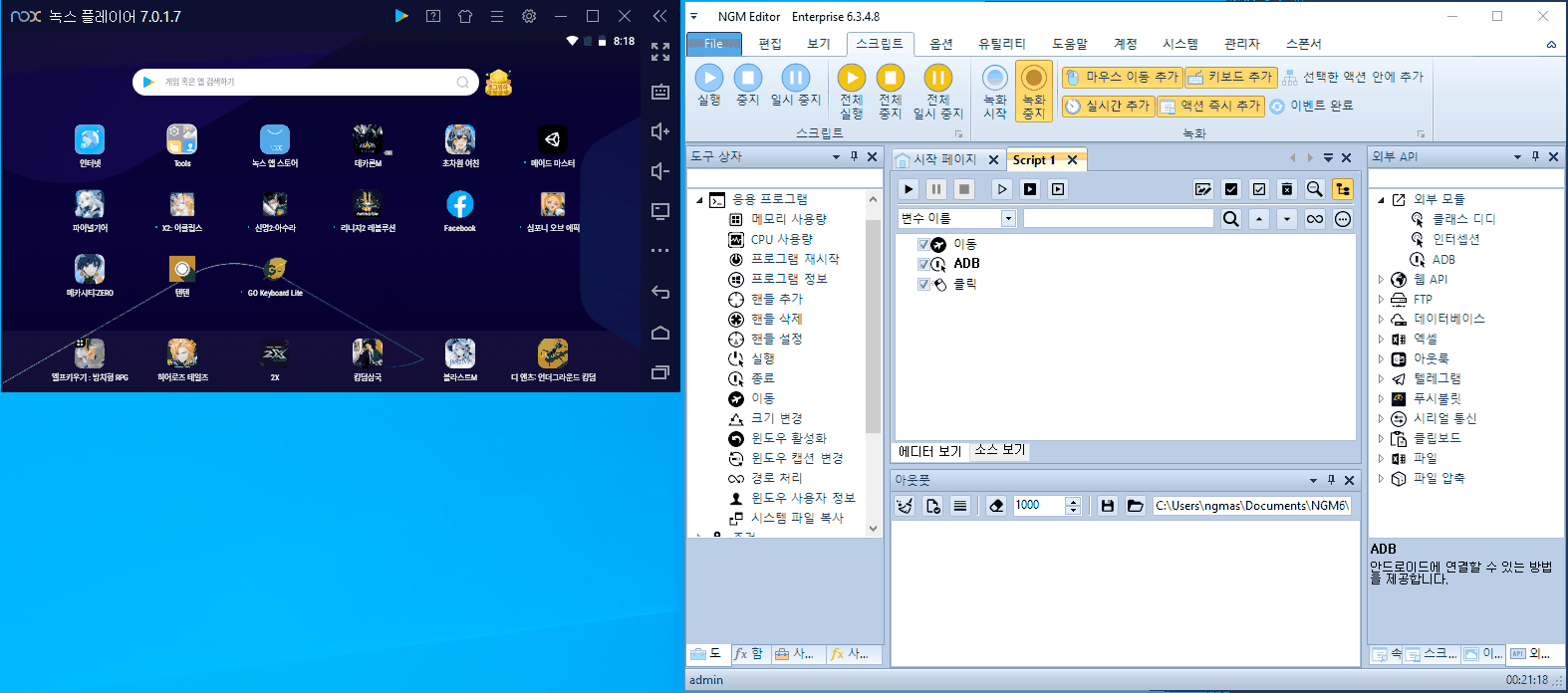Select 윈도우 활성화 in the toolbox tree

point(788,438)
